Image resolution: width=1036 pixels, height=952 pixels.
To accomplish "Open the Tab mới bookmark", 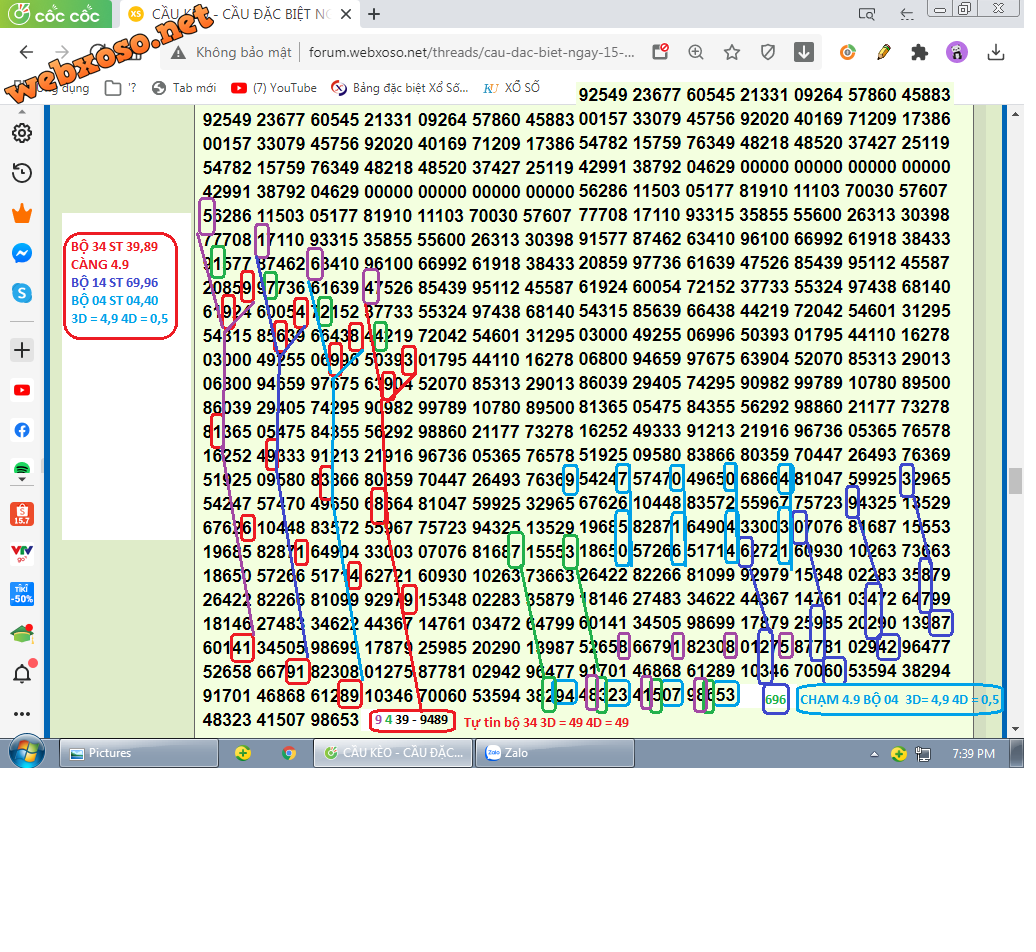I will (186, 89).
